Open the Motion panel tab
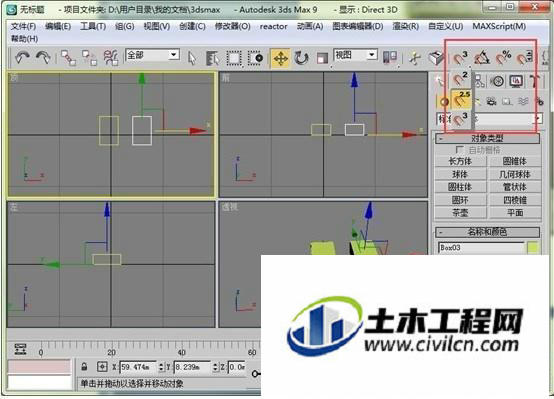The width and height of the screenshot is (554, 399). [x=498, y=82]
